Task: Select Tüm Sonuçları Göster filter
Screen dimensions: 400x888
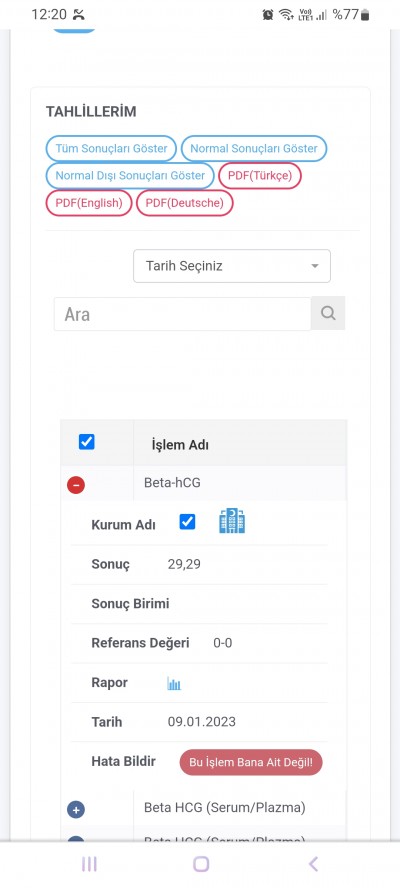Action: [111, 149]
